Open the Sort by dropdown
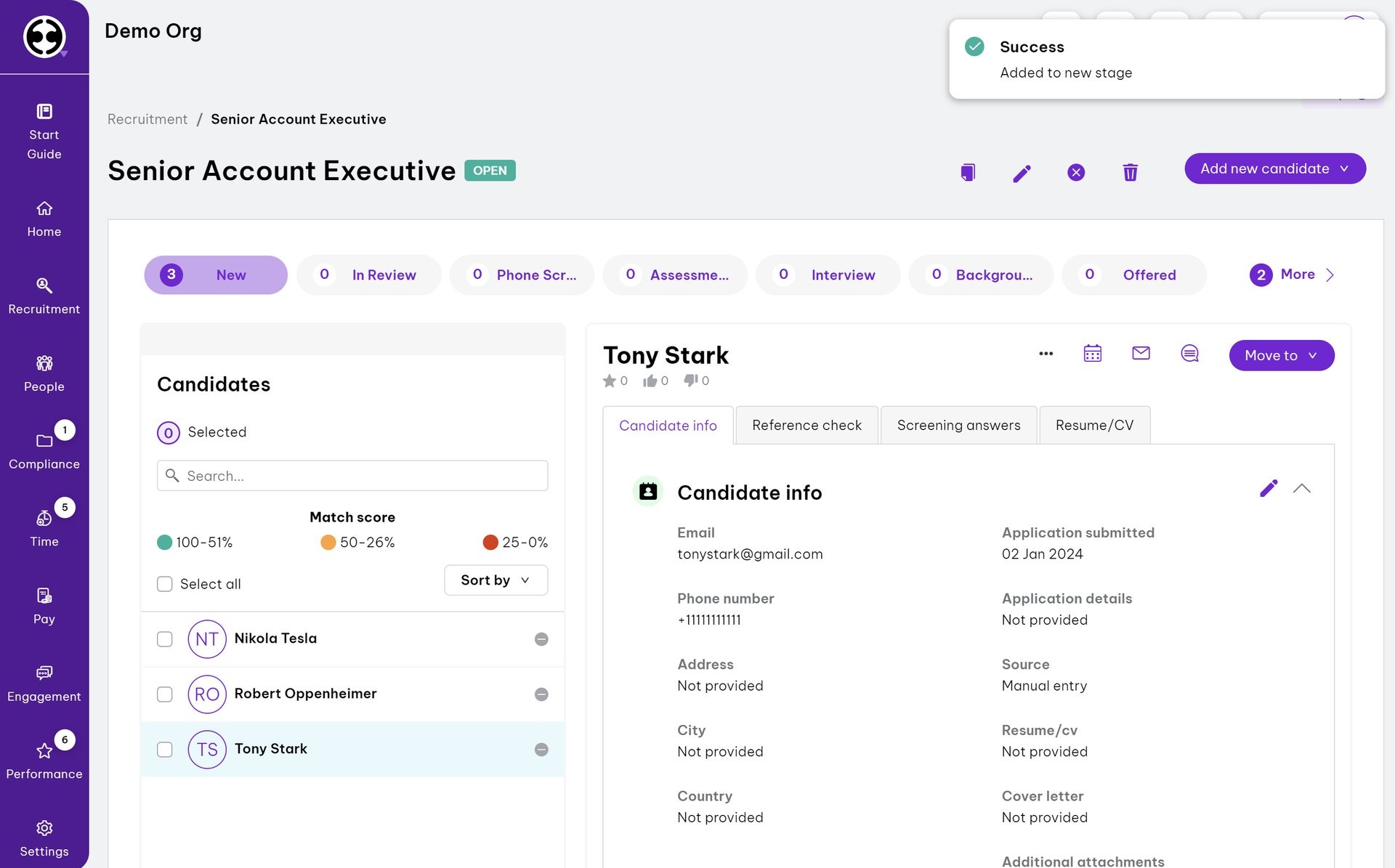Screen dimensions: 1395x868 (x=496, y=580)
